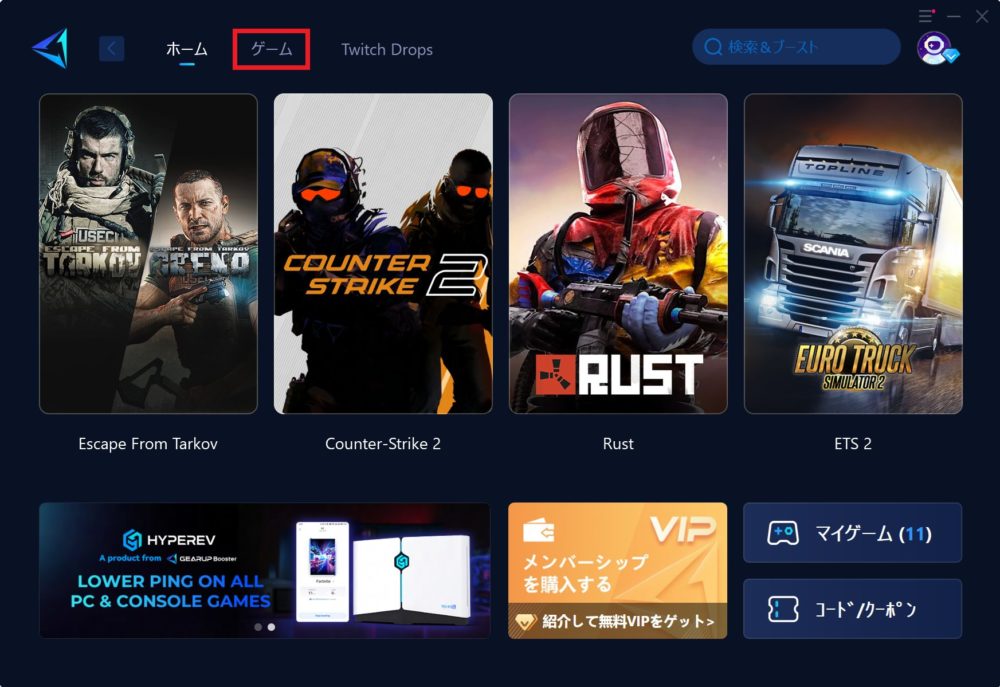
Task: Open マイゲーム showing 11 games
Action: pos(852,532)
